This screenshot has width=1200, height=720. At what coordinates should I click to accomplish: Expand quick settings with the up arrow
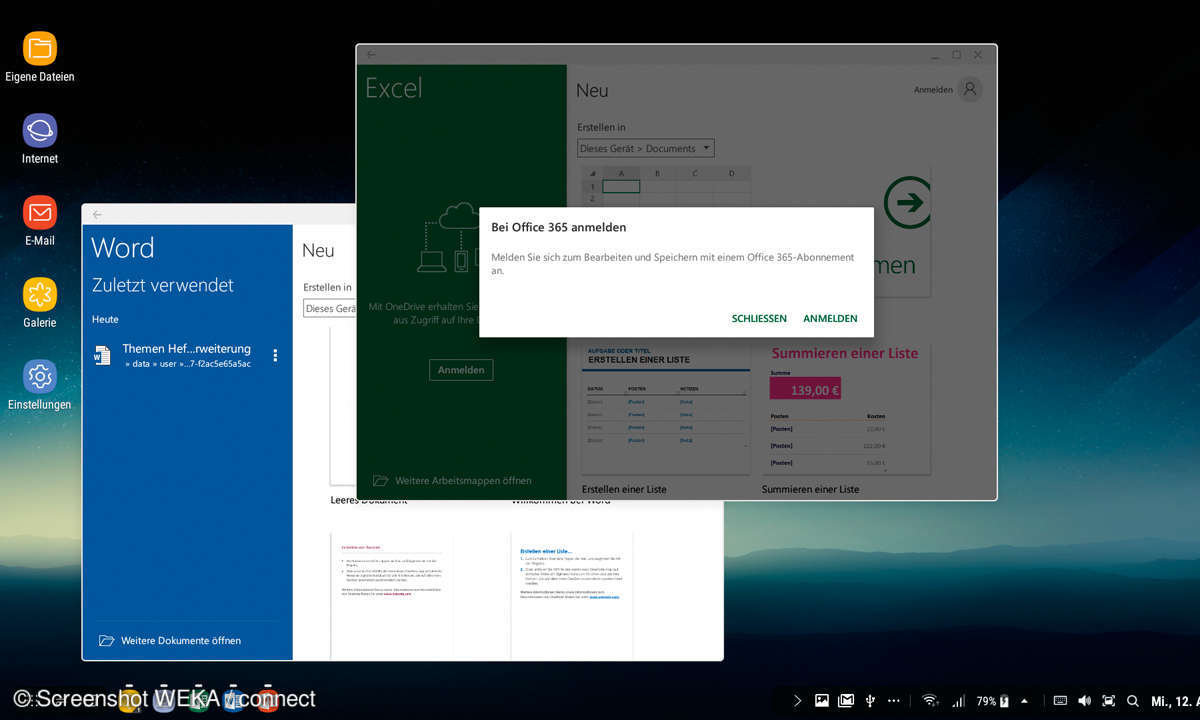pos(1024,701)
